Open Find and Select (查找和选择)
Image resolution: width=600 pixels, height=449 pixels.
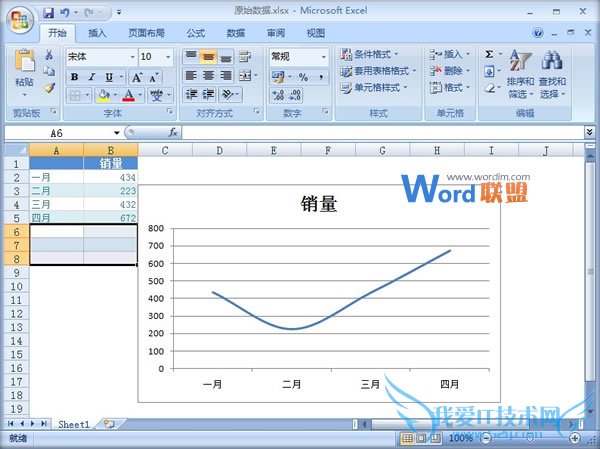(x=552, y=74)
